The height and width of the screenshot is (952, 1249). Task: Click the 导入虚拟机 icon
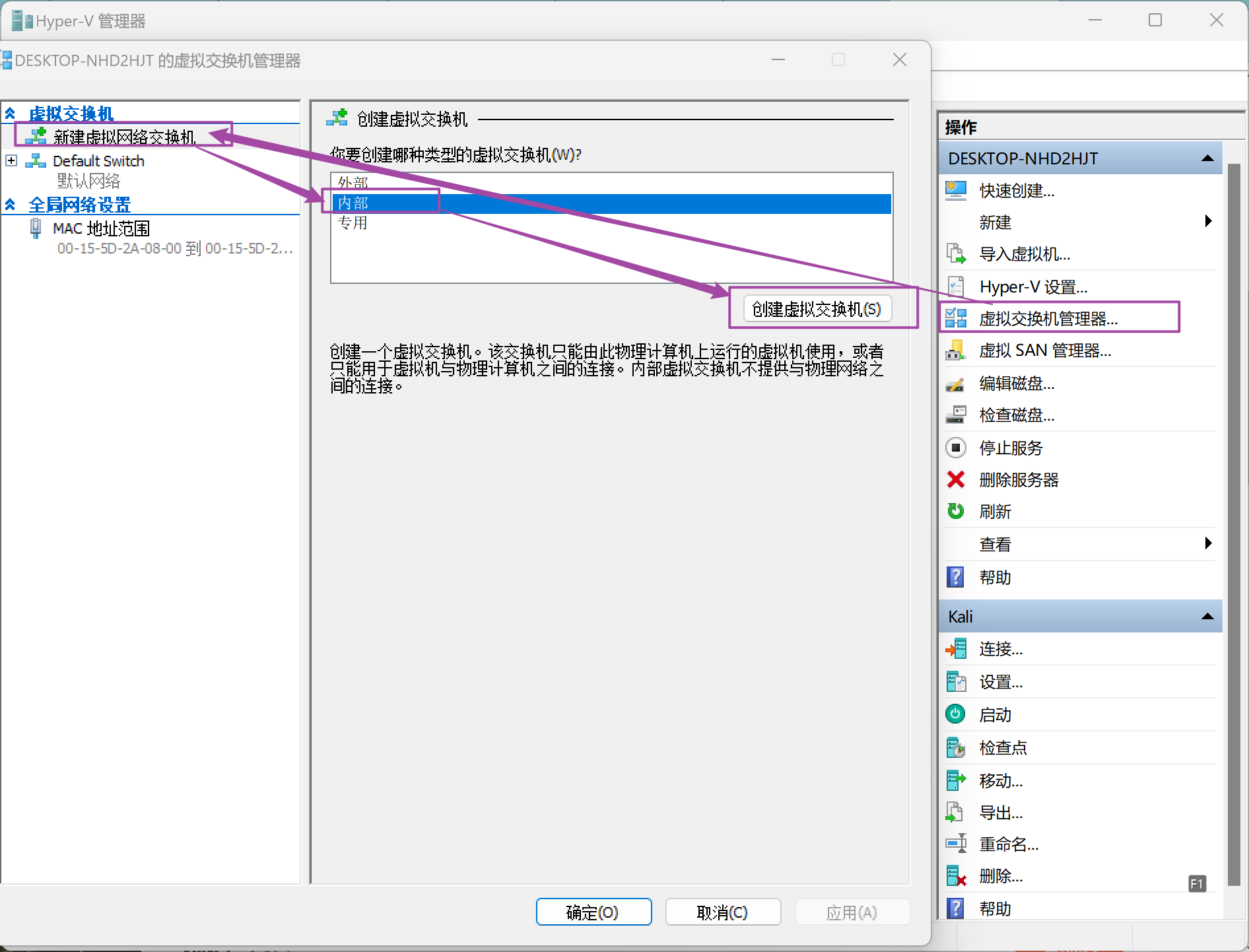(956, 254)
